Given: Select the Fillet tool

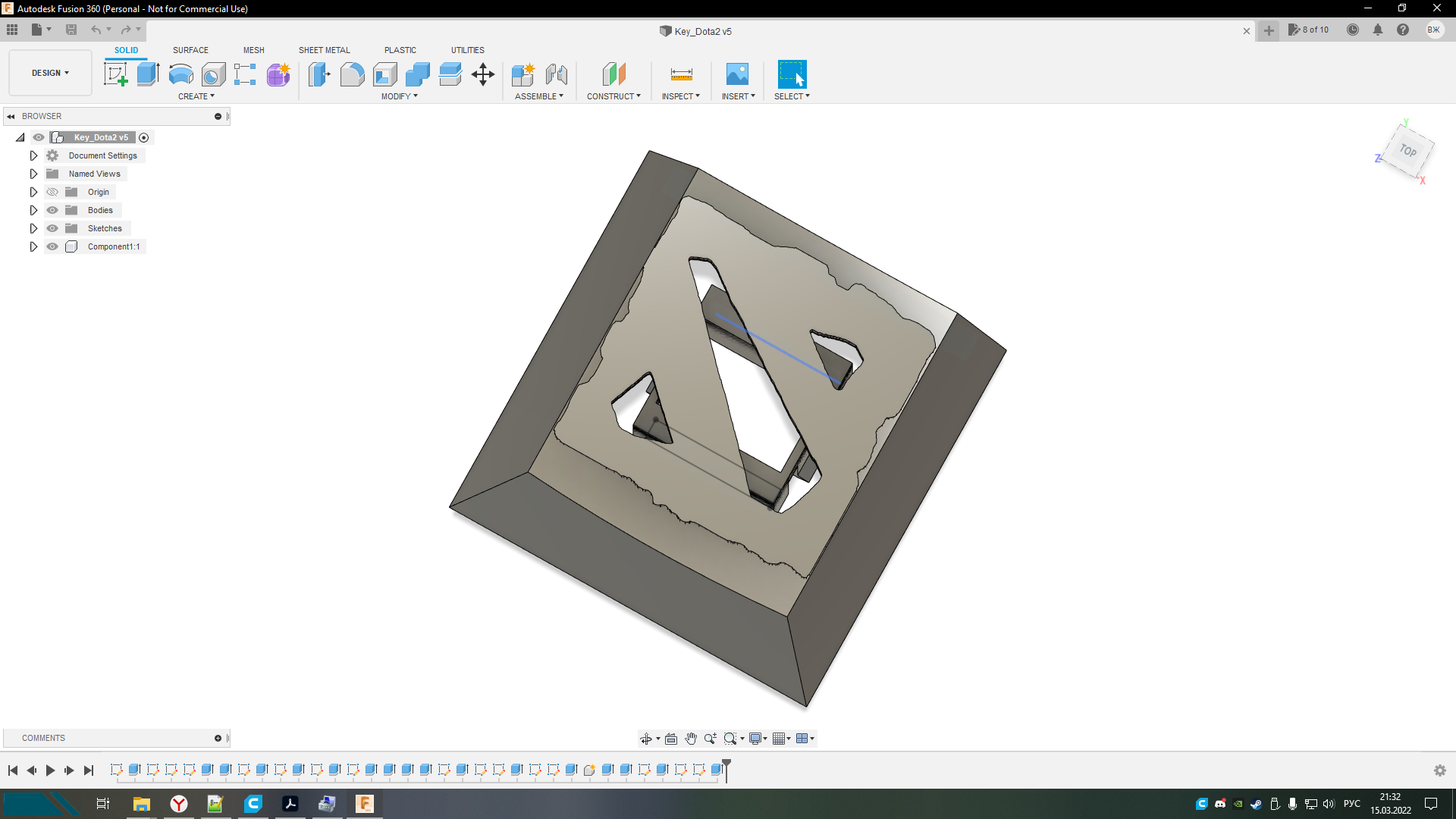Looking at the screenshot, I should click(x=352, y=74).
